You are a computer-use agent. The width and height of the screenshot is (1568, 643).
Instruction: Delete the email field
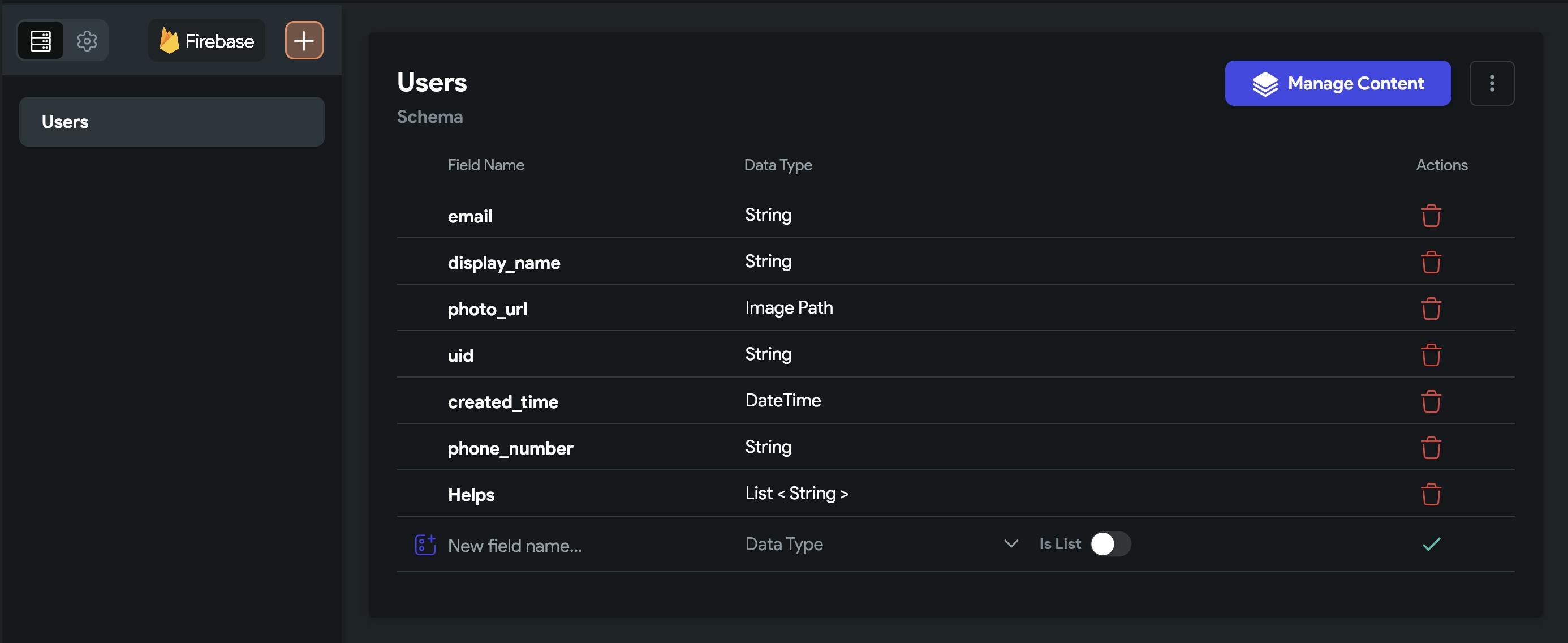pyautogui.click(x=1431, y=216)
